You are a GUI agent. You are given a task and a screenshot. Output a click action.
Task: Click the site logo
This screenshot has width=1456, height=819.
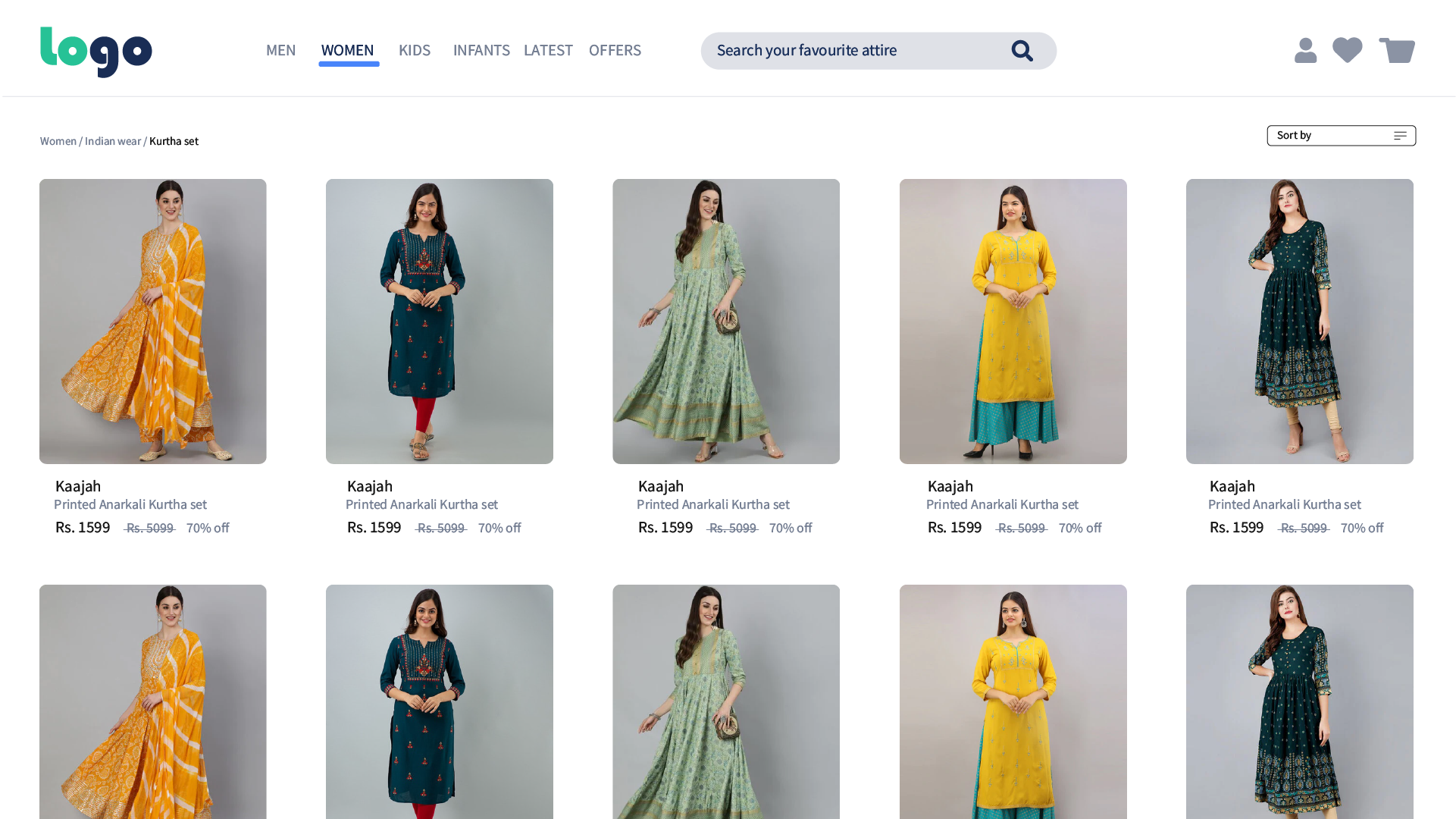(x=96, y=52)
